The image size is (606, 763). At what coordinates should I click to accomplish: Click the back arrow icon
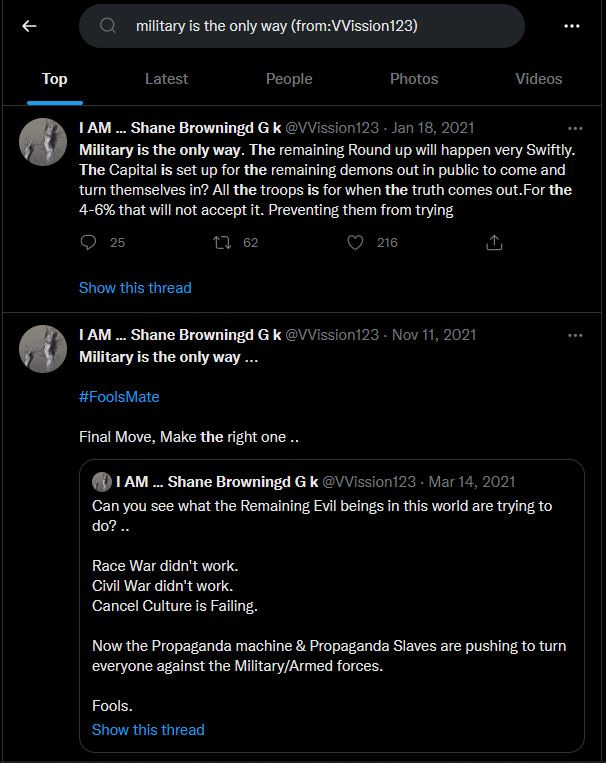click(x=29, y=26)
